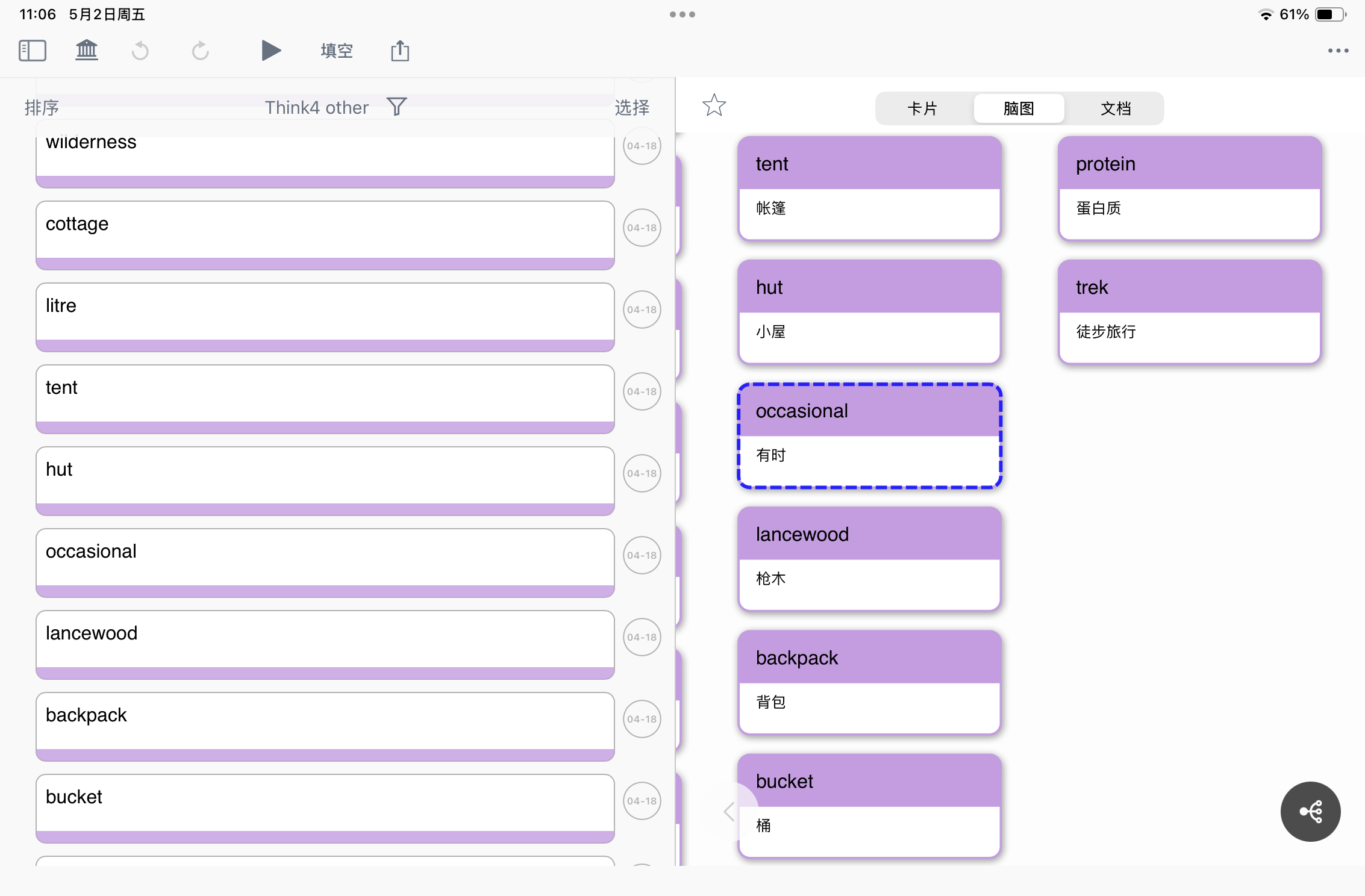Open the backpack mind-map node
Screen dimensions: 1365x896
point(870,682)
